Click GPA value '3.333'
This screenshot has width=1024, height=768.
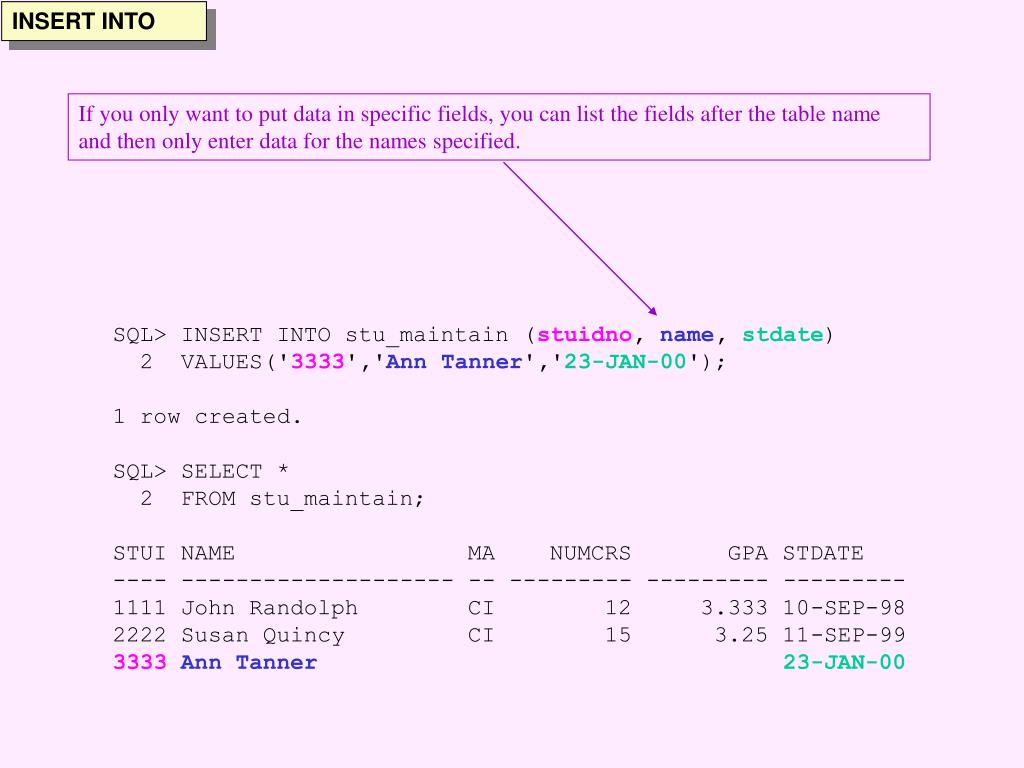tap(735, 608)
